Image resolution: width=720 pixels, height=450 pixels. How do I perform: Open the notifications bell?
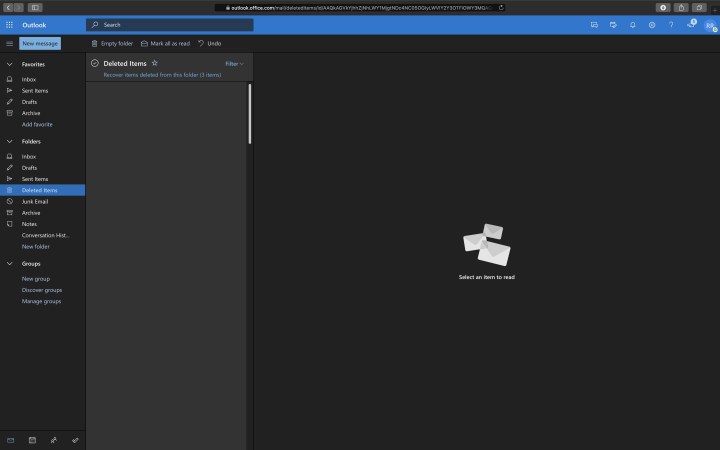(x=632, y=24)
